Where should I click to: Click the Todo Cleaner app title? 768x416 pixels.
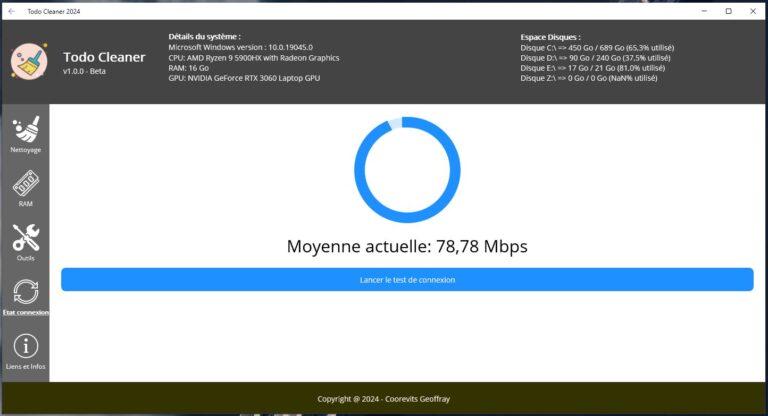pyautogui.click(x=104, y=57)
